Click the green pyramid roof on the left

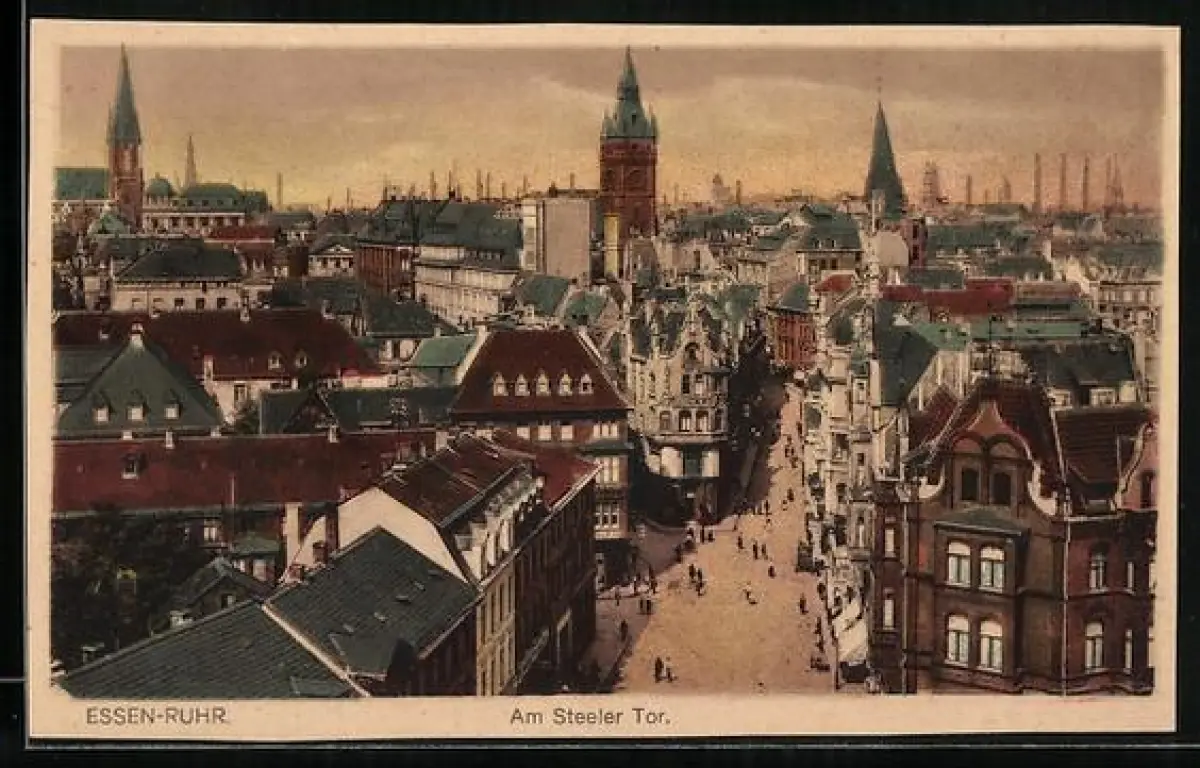[x=136, y=385]
